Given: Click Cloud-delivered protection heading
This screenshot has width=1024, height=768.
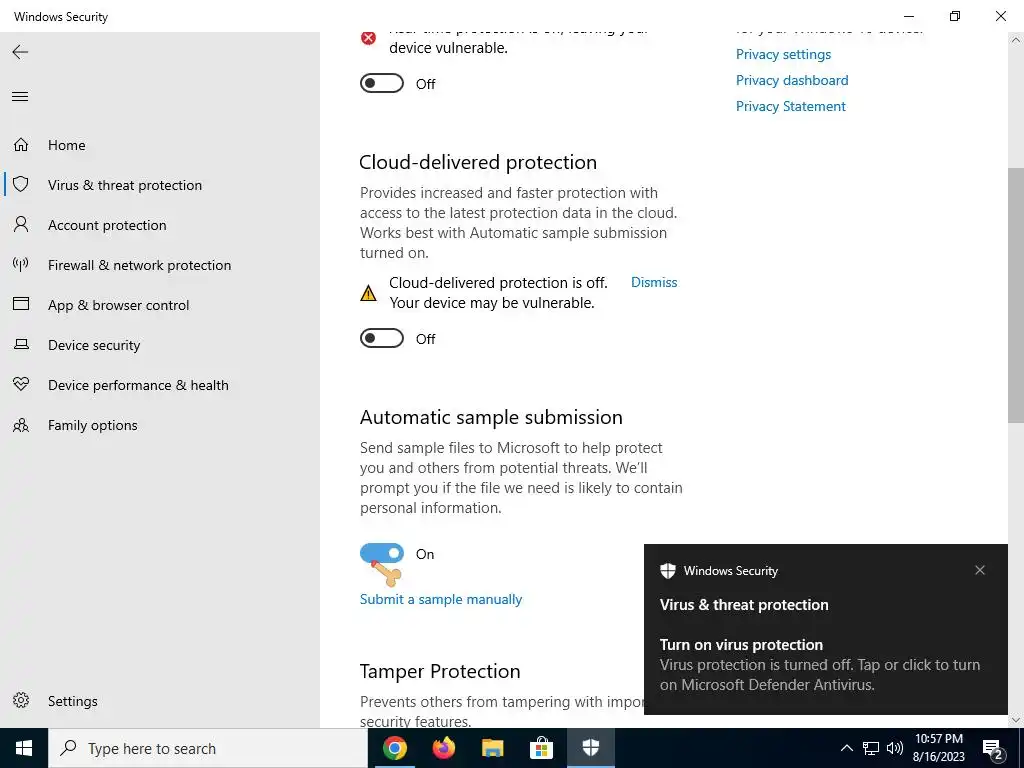Looking at the screenshot, I should point(478,162).
